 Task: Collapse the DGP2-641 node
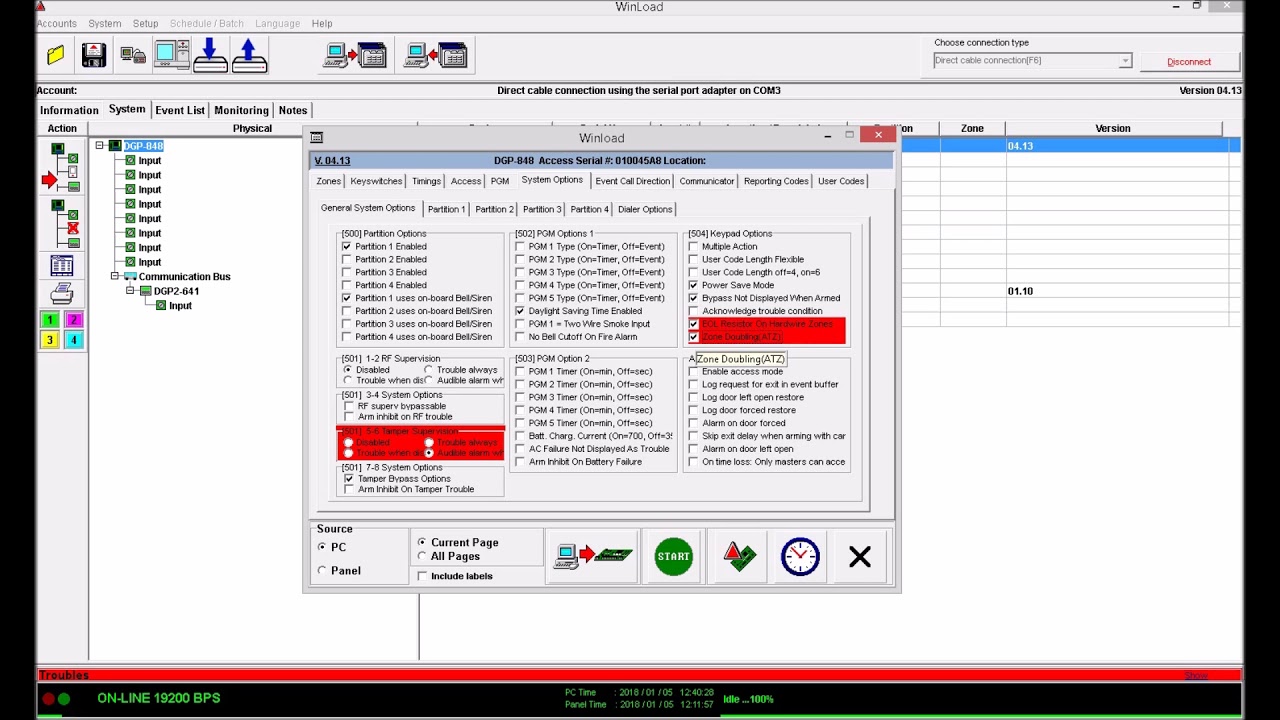click(130, 291)
